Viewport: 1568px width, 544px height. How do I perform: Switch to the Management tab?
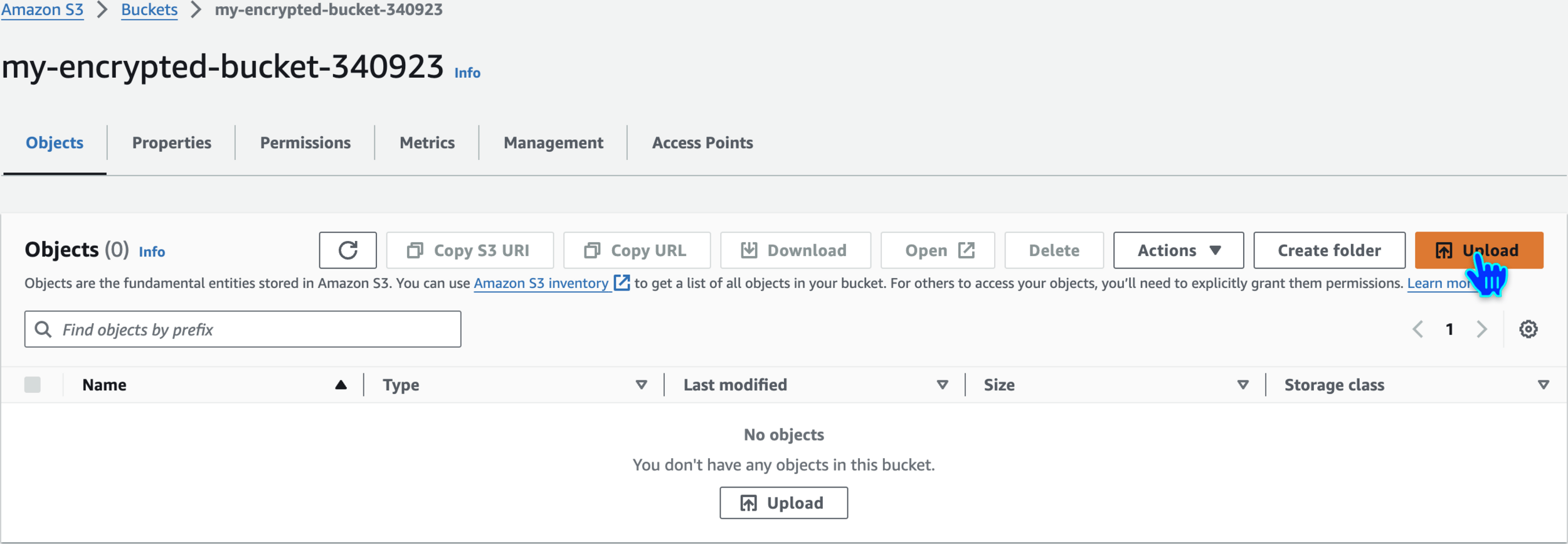[x=553, y=143]
